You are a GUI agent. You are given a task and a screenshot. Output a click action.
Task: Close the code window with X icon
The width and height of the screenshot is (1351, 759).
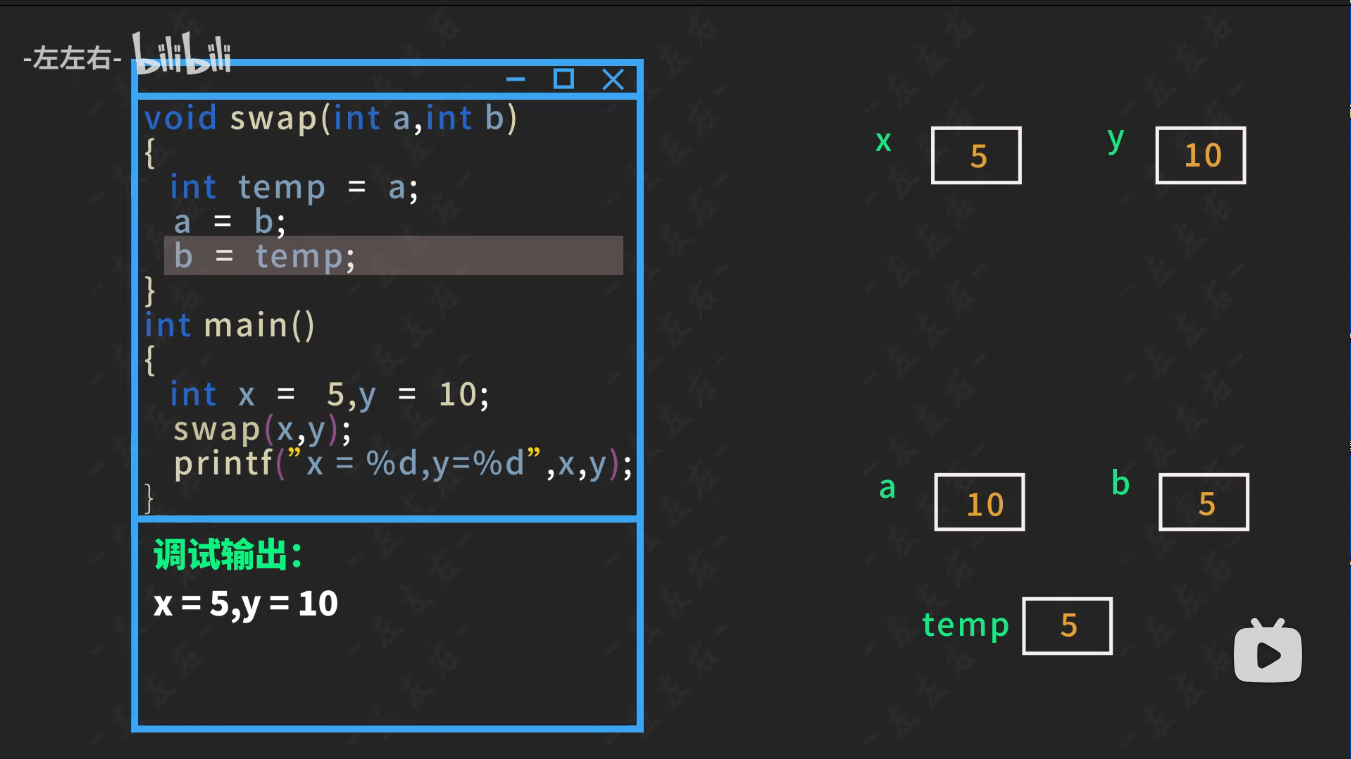pos(613,79)
